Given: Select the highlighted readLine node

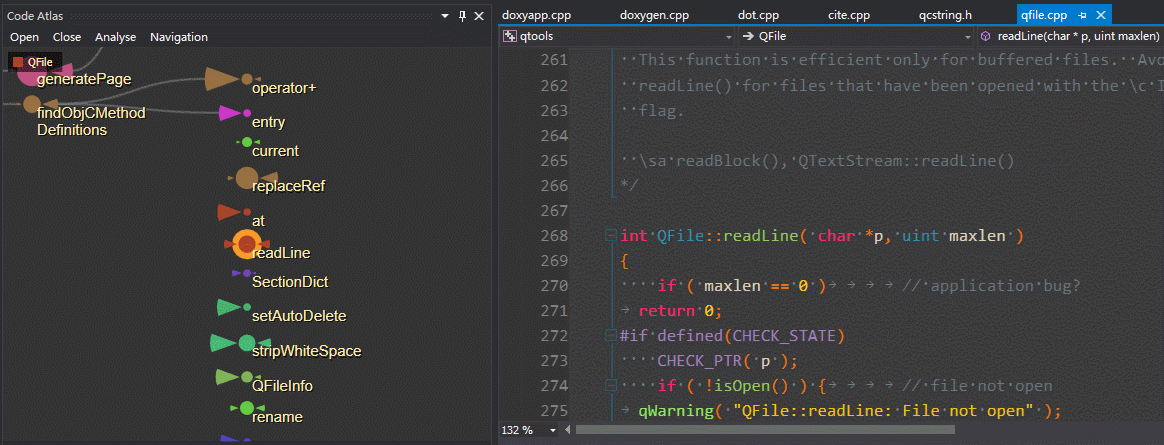Looking at the screenshot, I should click(x=246, y=244).
